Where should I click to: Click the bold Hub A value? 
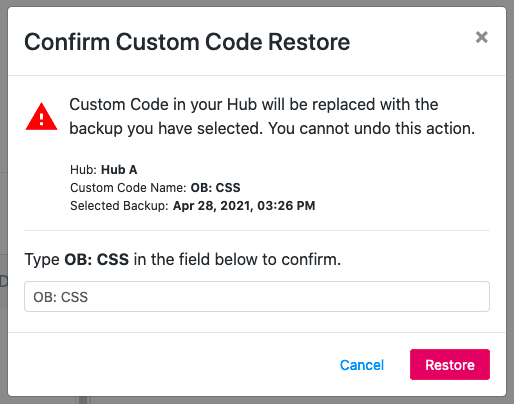pyautogui.click(x=119, y=170)
